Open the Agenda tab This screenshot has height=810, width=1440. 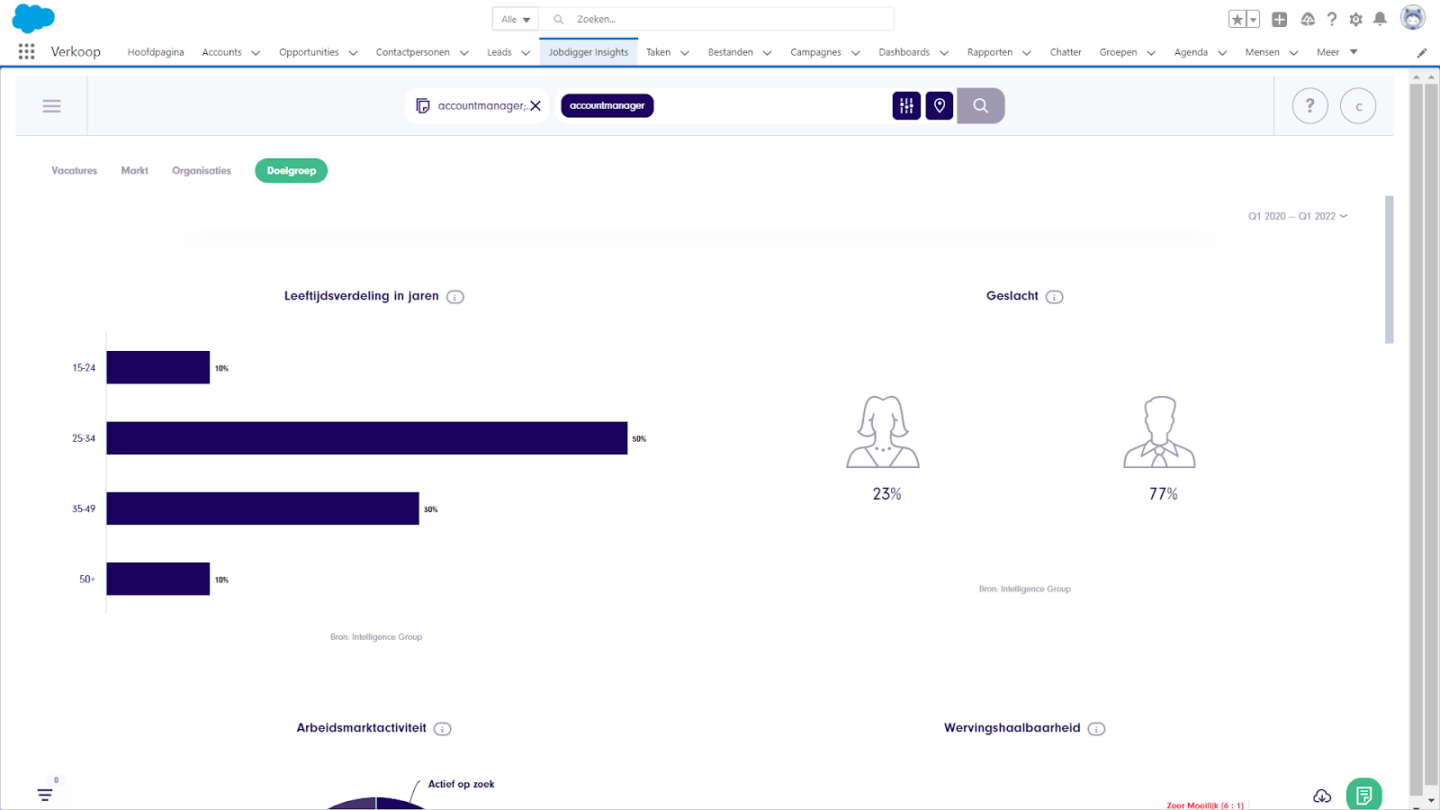pyautogui.click(x=1191, y=52)
